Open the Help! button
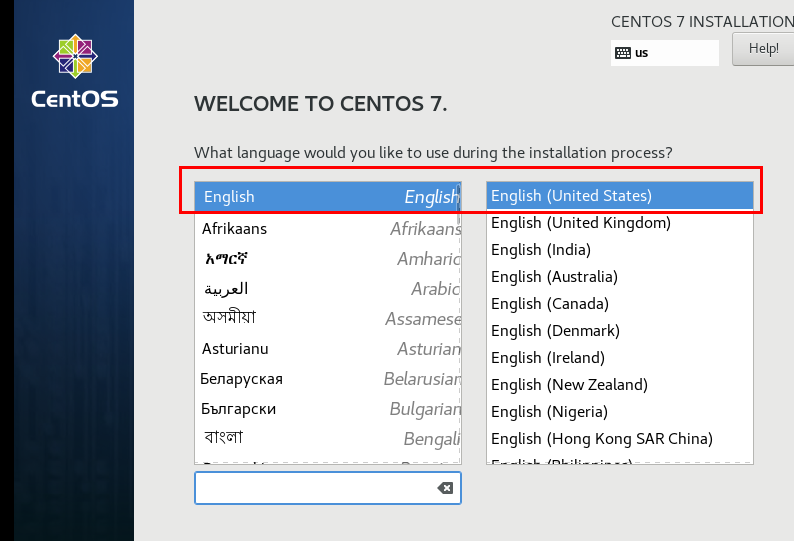The image size is (794, 541). coord(763,49)
